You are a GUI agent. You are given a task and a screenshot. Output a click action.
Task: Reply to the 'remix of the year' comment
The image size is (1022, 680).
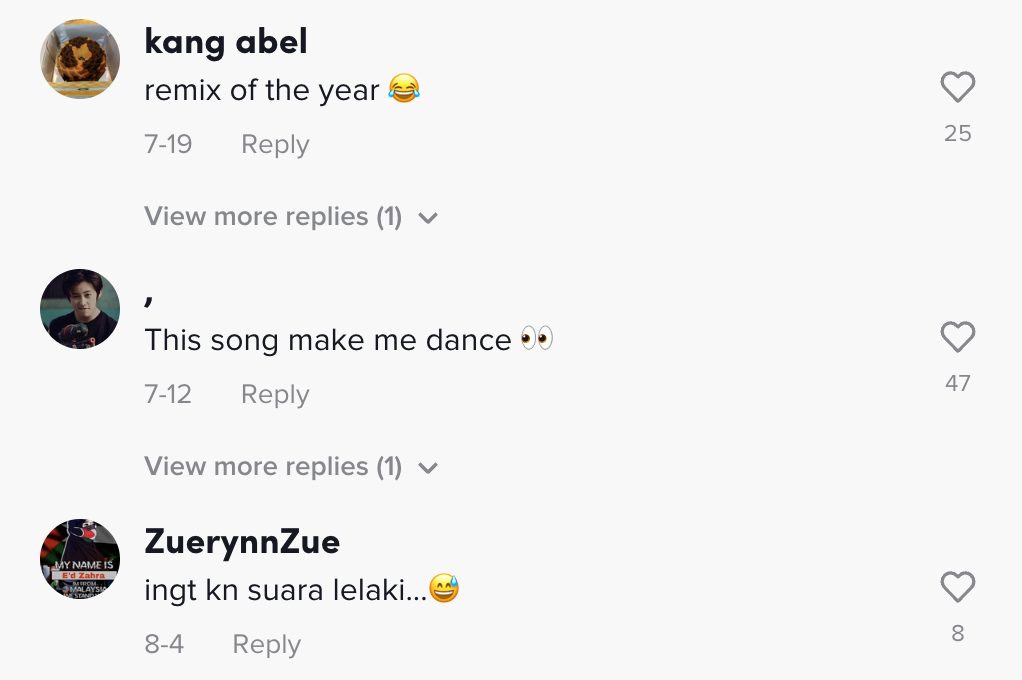point(275,144)
